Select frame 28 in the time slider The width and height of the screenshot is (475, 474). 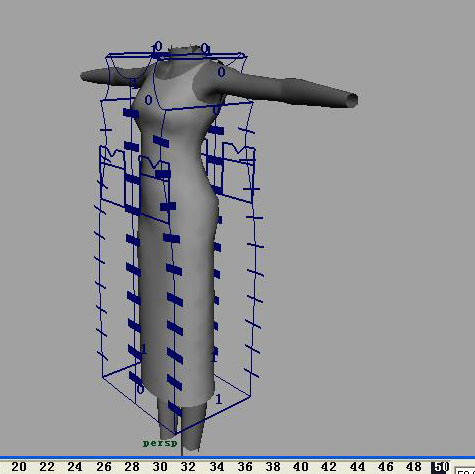[132, 467]
